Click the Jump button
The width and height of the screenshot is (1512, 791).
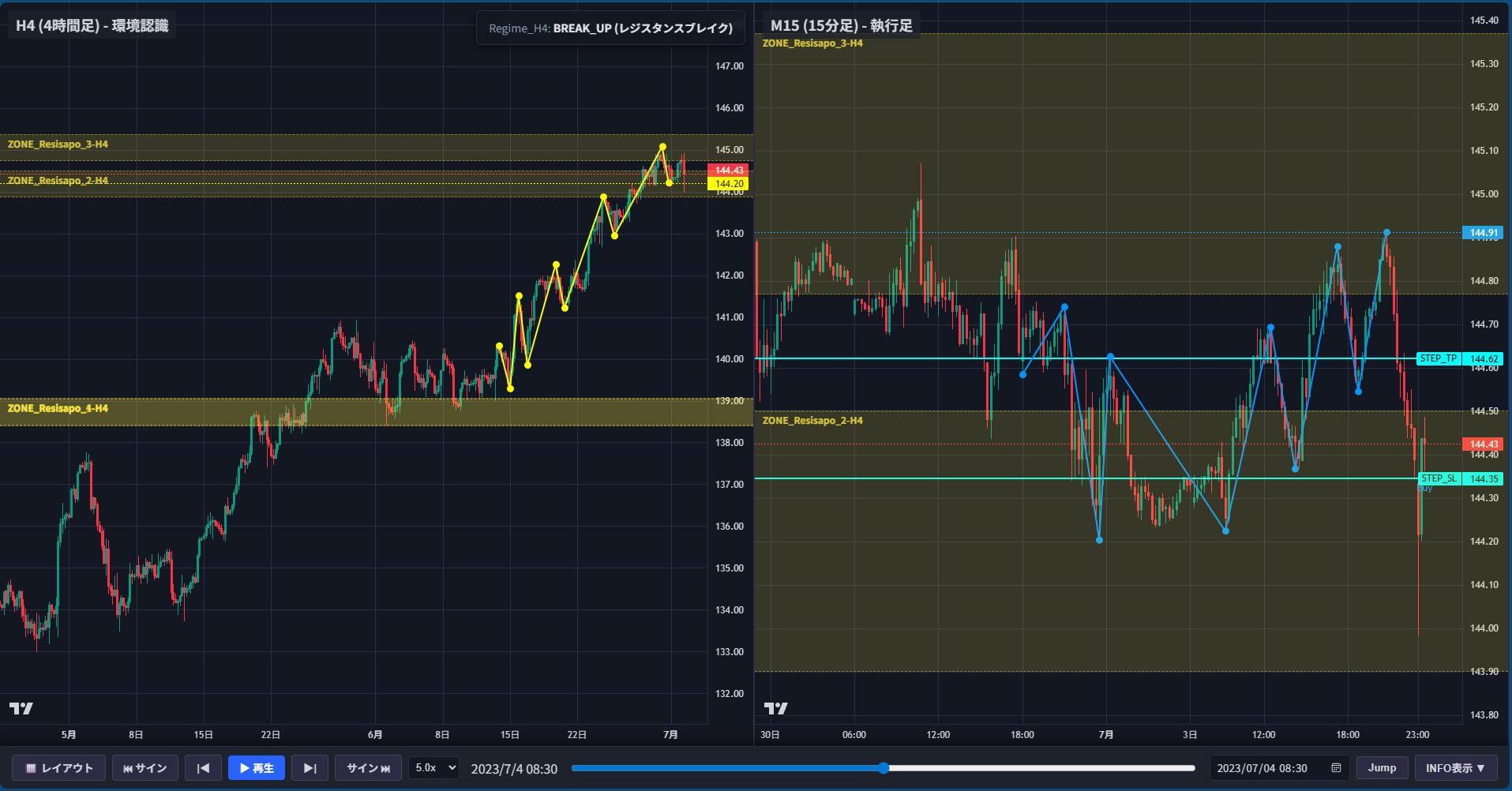coord(1382,768)
